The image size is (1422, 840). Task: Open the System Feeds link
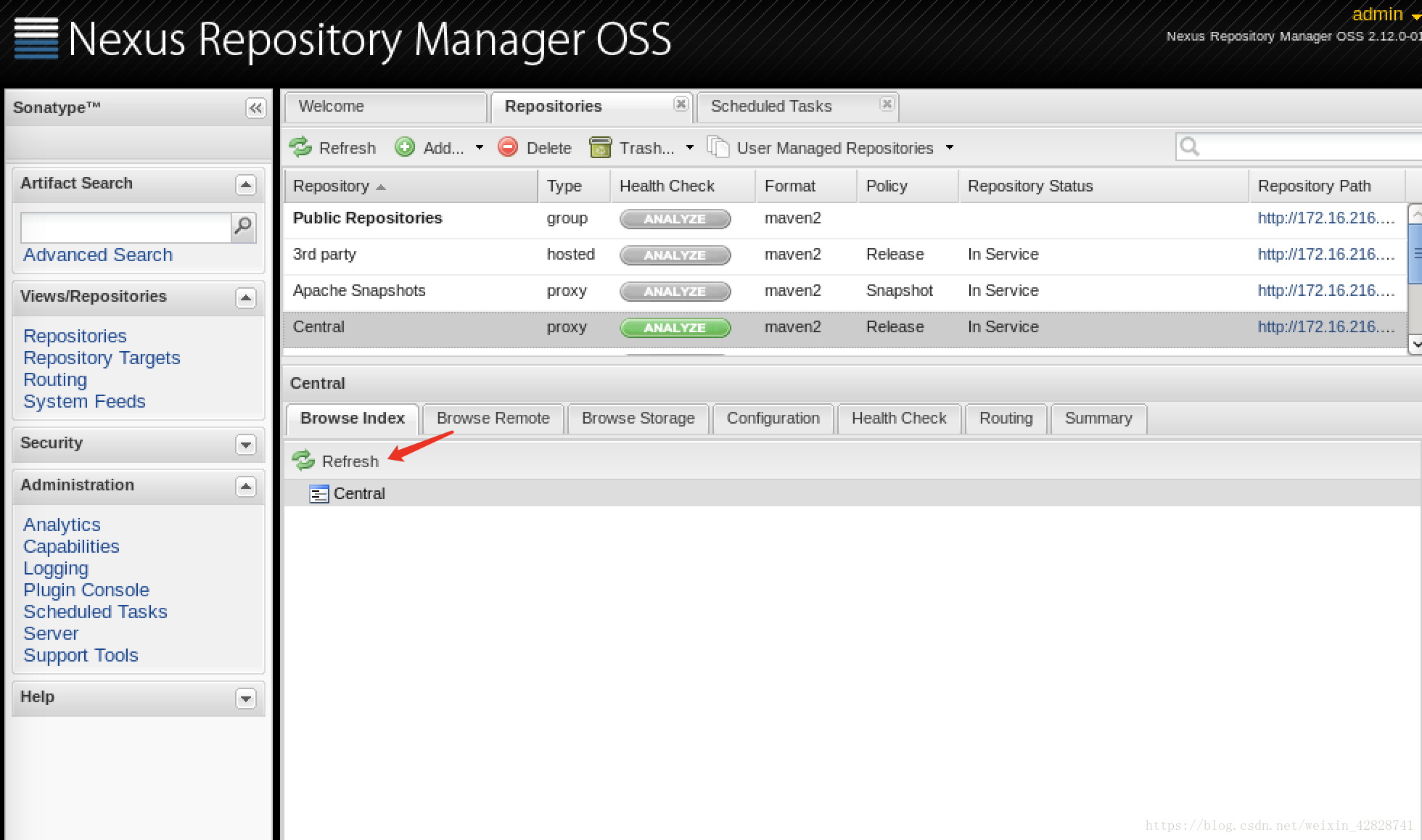pyautogui.click(x=84, y=401)
